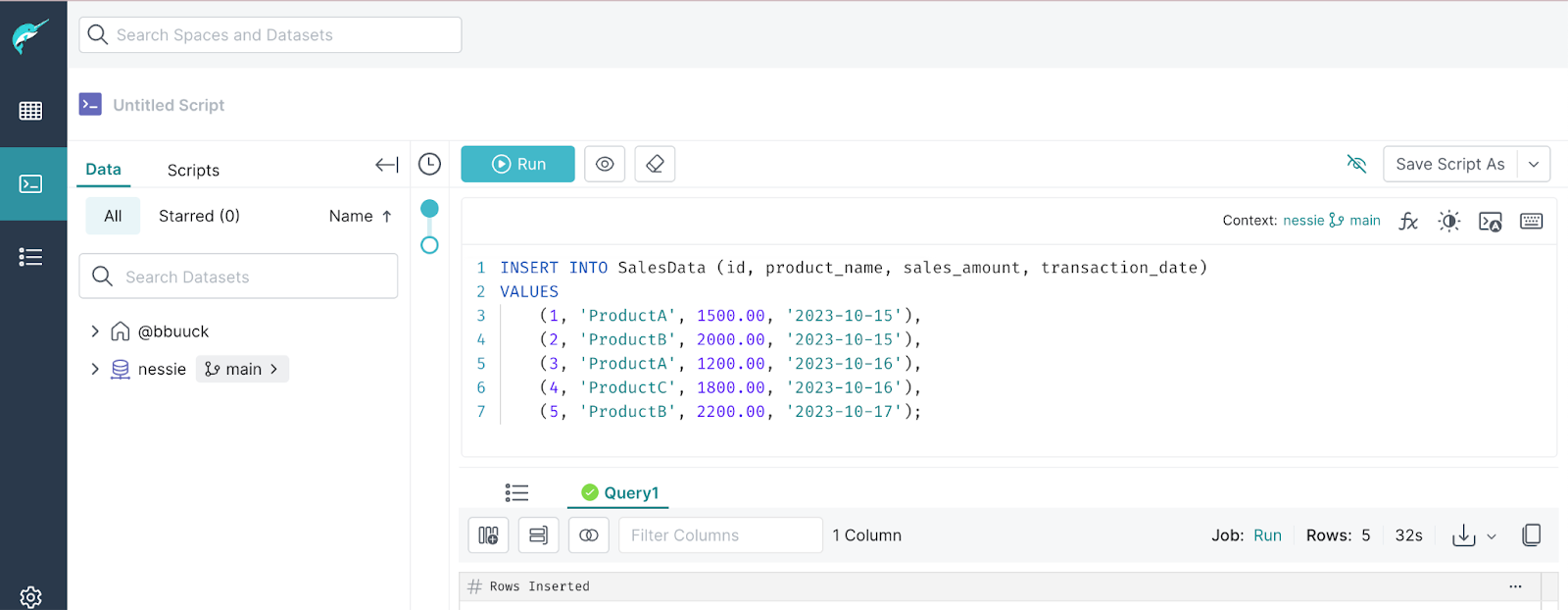The width and height of the screenshot is (1568, 610).
Task: Open the job history clock icon
Action: 429,164
